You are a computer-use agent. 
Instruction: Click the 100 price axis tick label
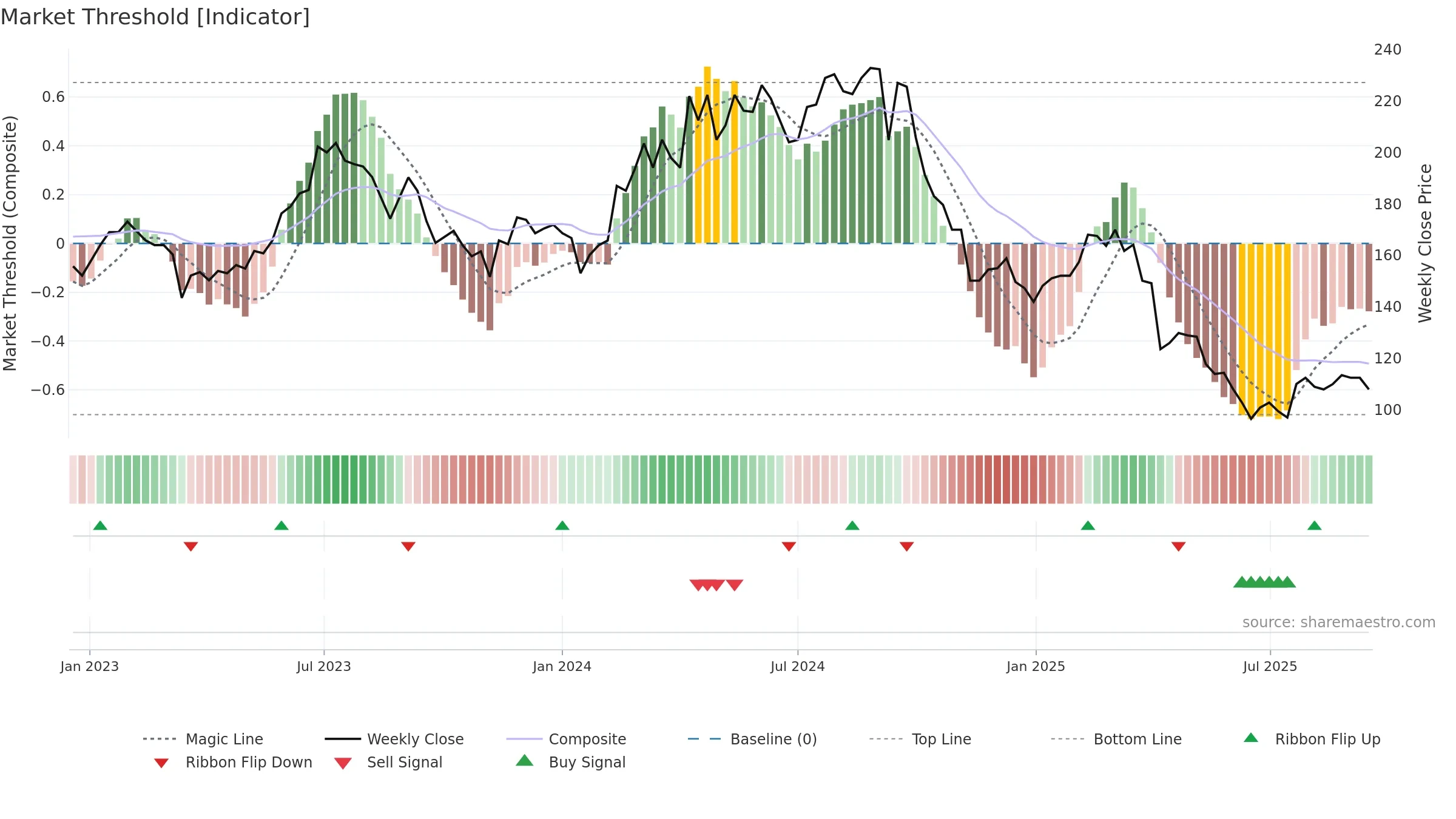pos(1388,410)
